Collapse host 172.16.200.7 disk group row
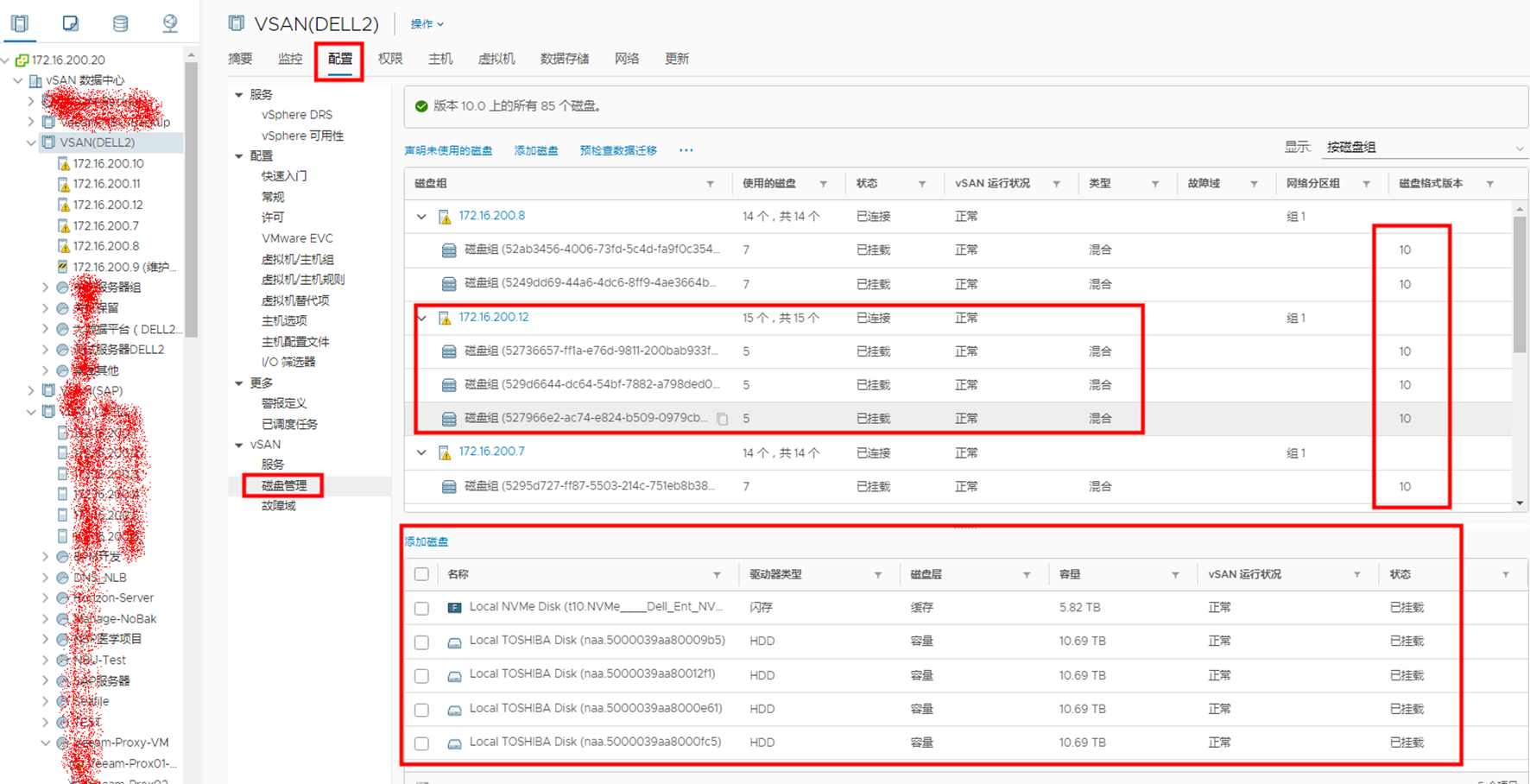Screen dimensions: 1530x784 point(421,452)
